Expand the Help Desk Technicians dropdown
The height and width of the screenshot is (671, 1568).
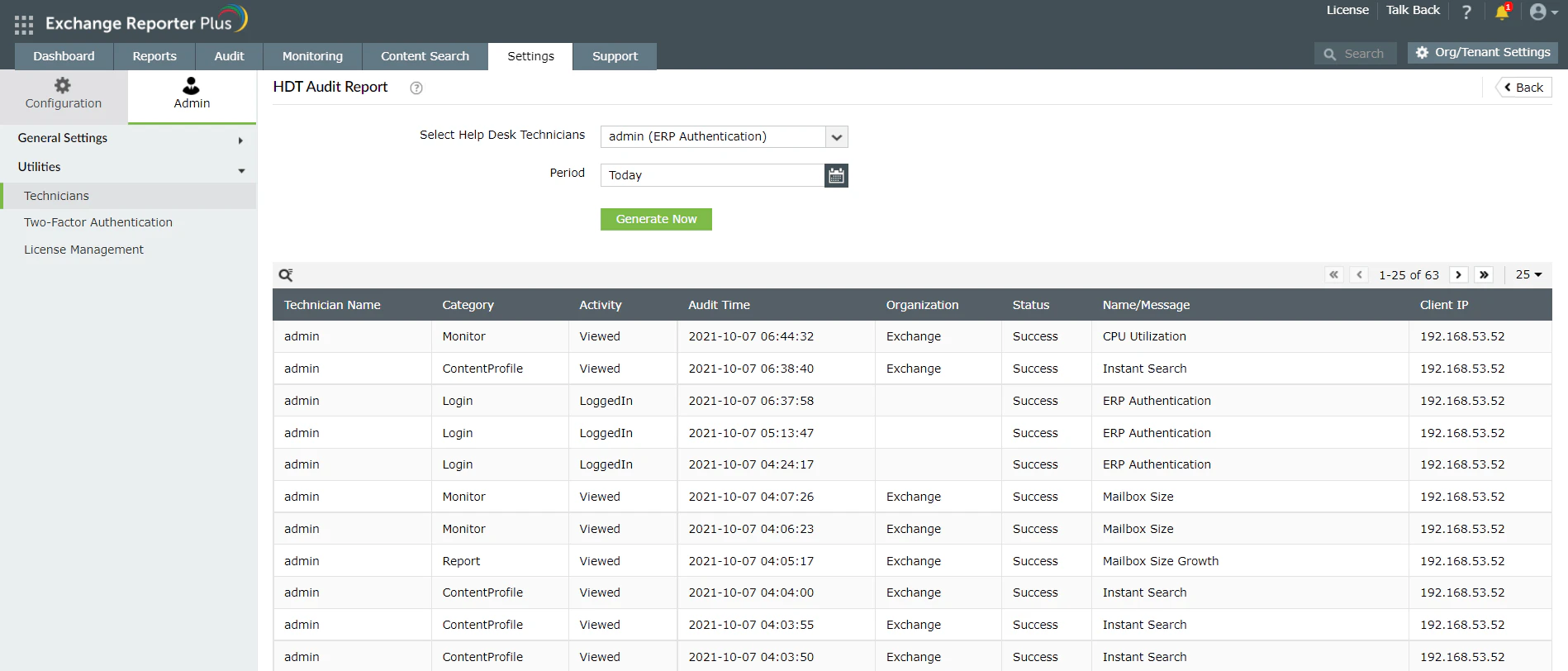coord(836,137)
